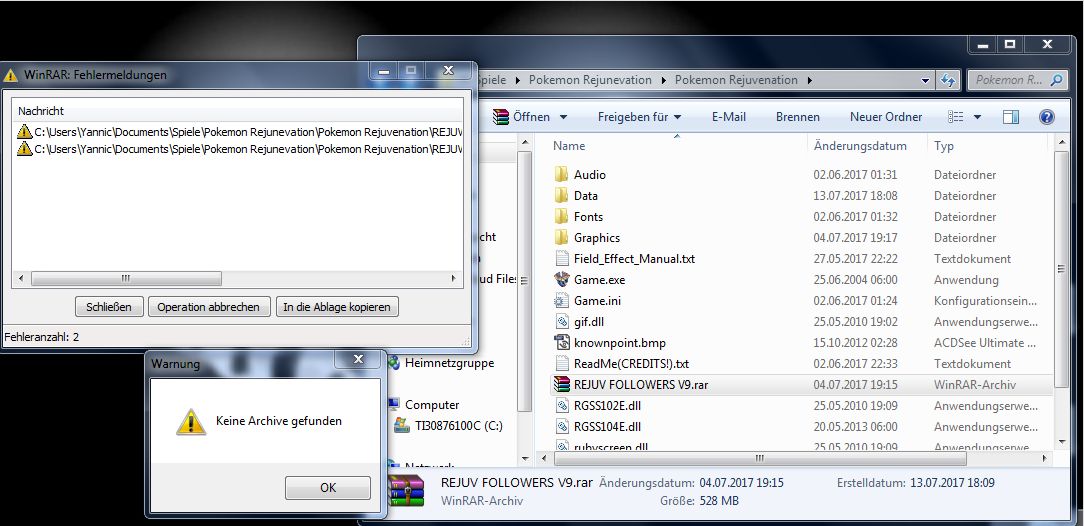This screenshot has height=526, width=1084.
Task: Click E-Mail in Explorer toolbar
Action: 729,117
